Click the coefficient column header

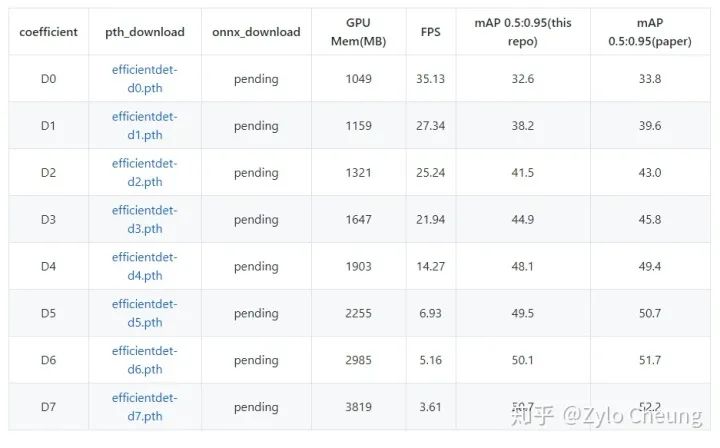48,32
